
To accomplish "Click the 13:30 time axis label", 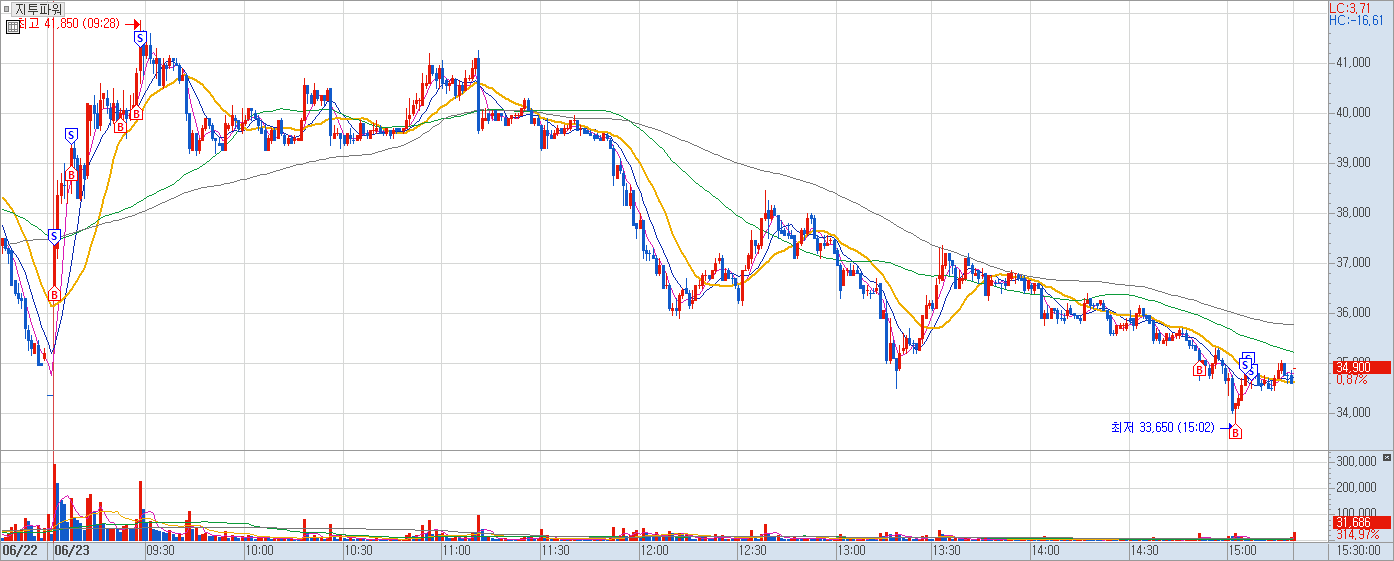I will click(x=947, y=550).
